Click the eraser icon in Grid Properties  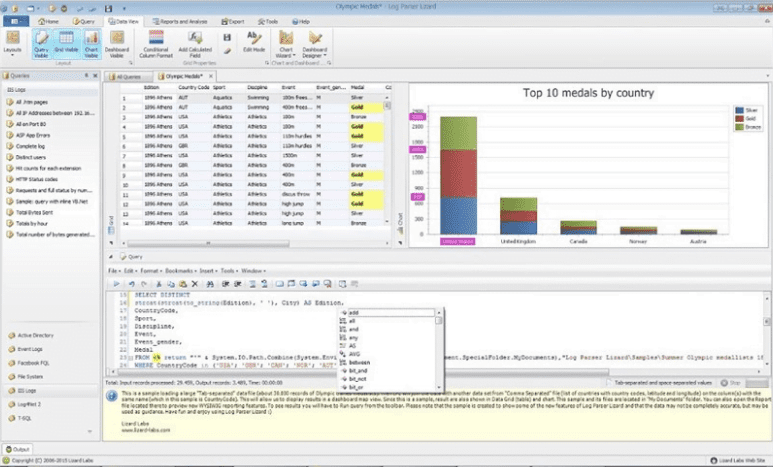pos(227,50)
